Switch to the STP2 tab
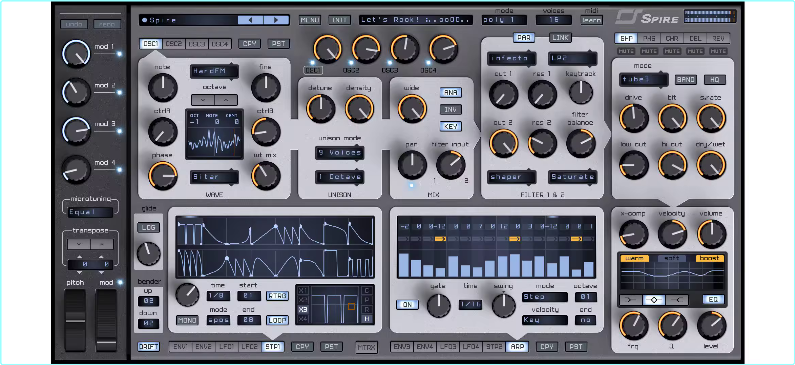795x365 pixels. (494, 347)
